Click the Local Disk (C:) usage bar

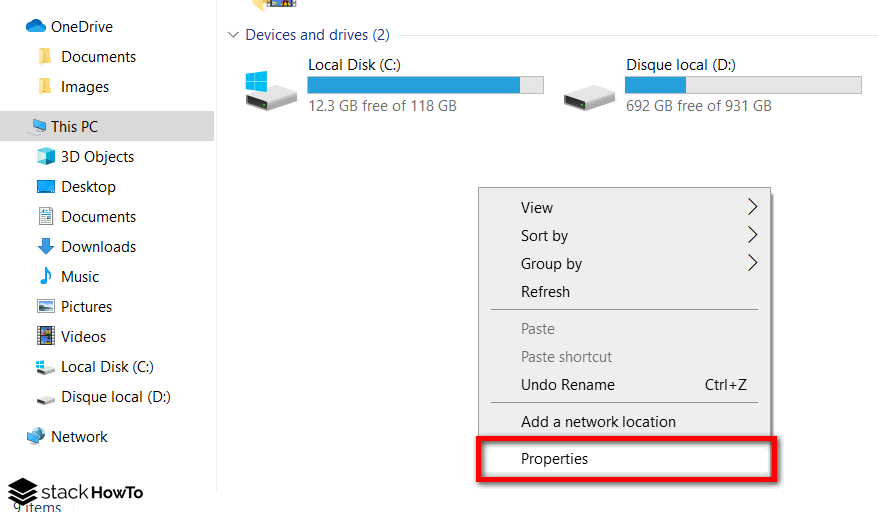point(425,85)
